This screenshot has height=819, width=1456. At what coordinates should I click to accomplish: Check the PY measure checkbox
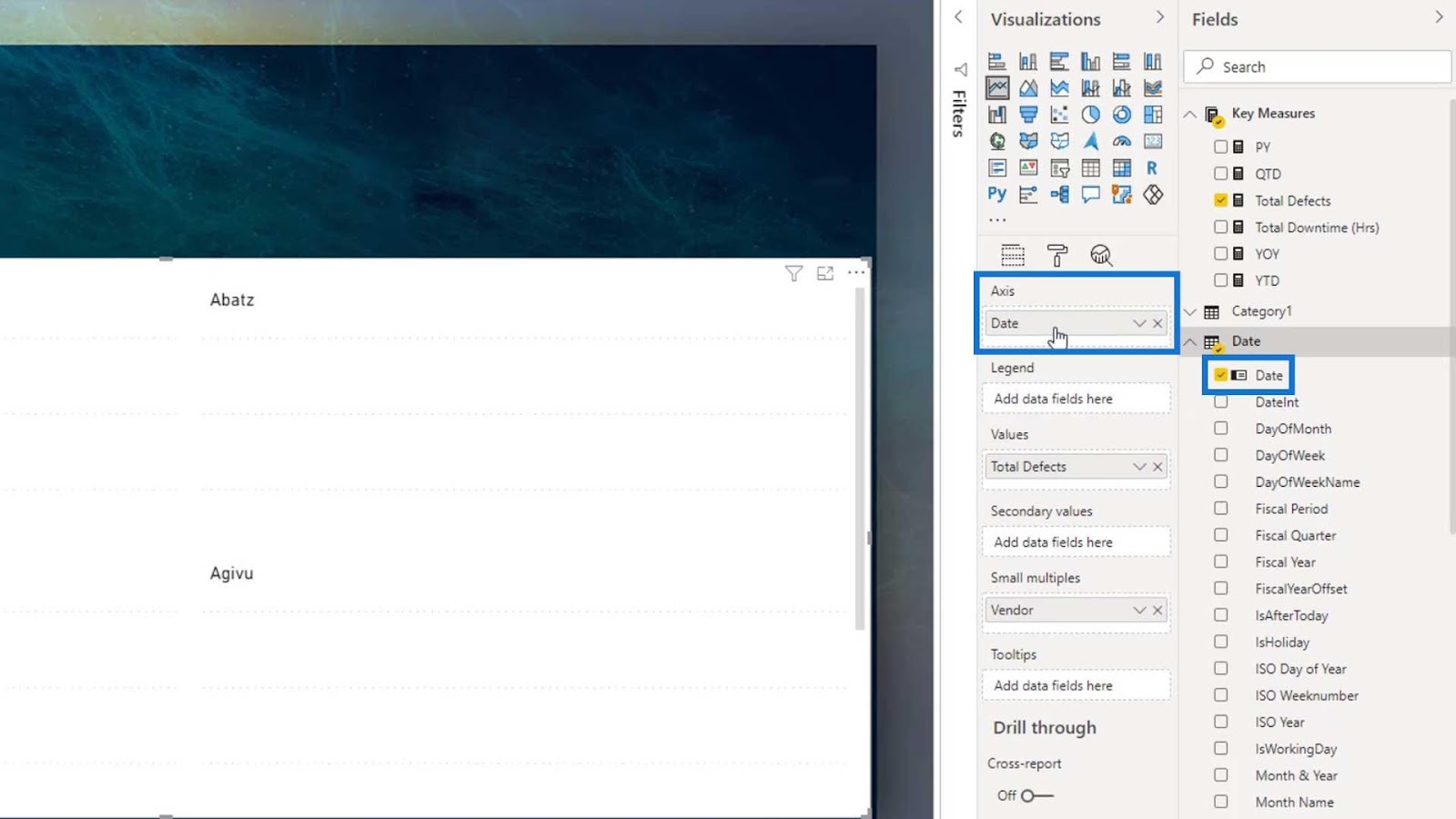click(1220, 147)
